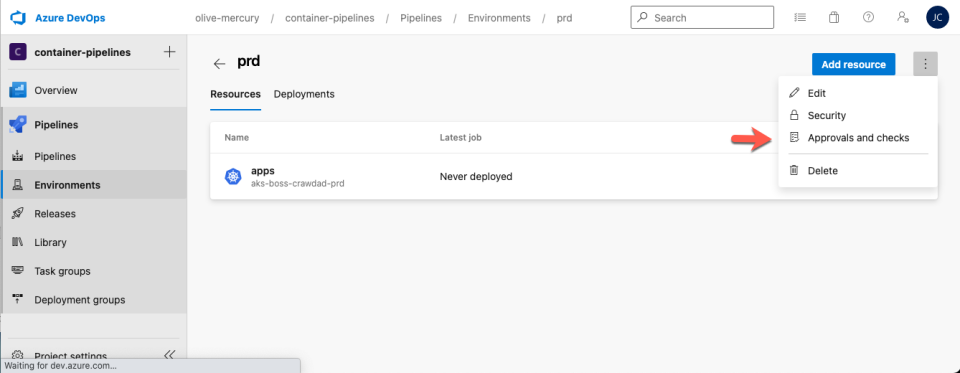Open the marketplace shopping bag icon
Image resolution: width=960 pixels, height=373 pixels.
click(x=834, y=17)
